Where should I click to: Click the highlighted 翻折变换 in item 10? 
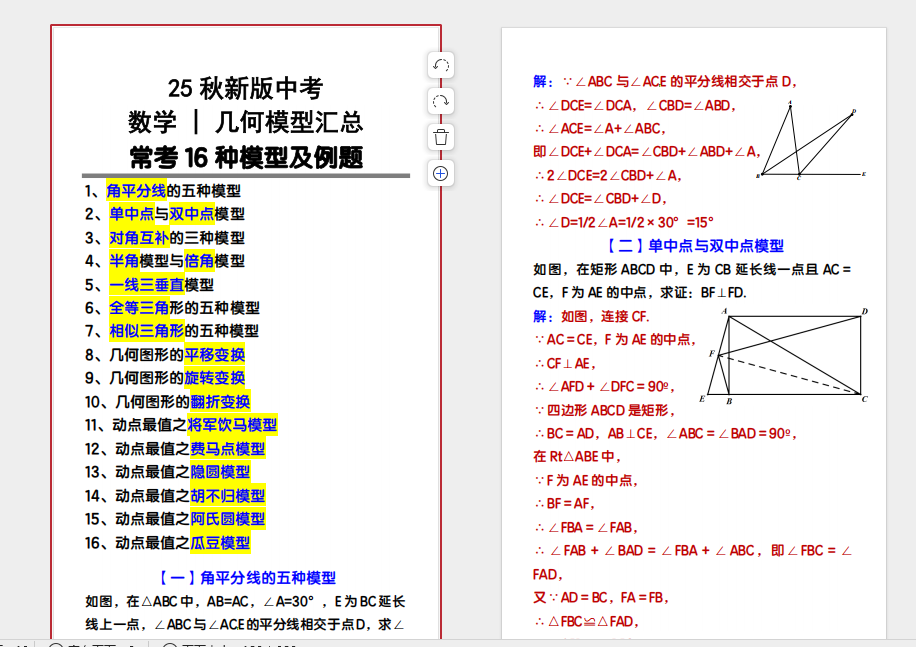click(x=220, y=402)
